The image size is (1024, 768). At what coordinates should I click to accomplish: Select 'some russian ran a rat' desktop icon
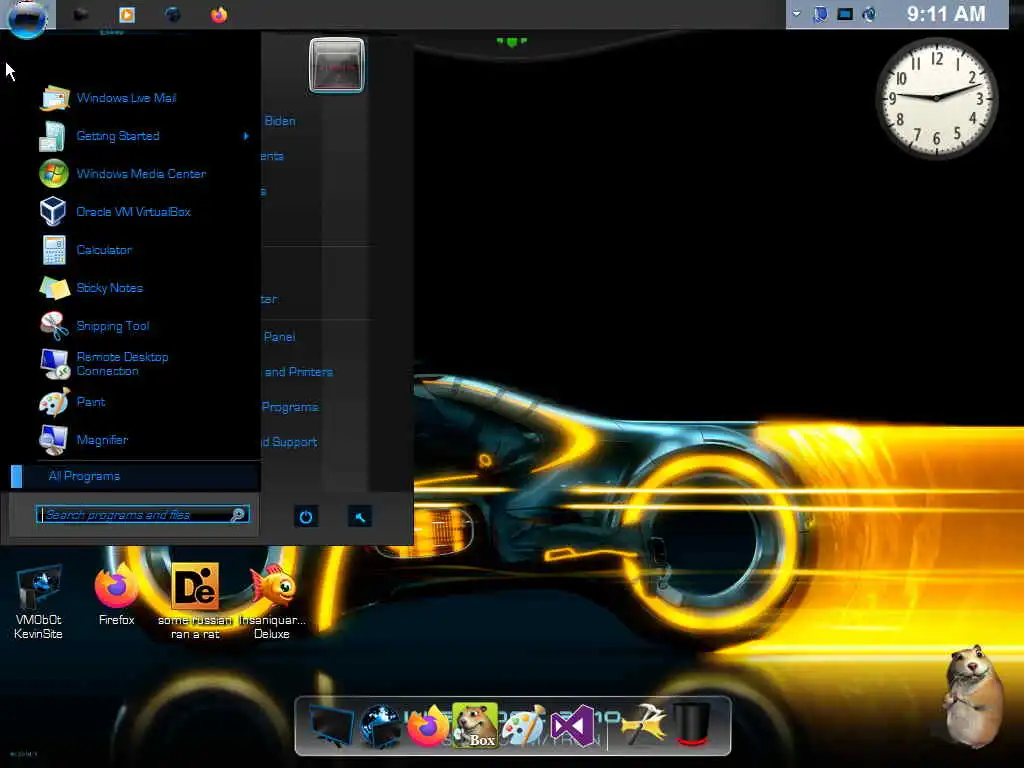pos(195,602)
